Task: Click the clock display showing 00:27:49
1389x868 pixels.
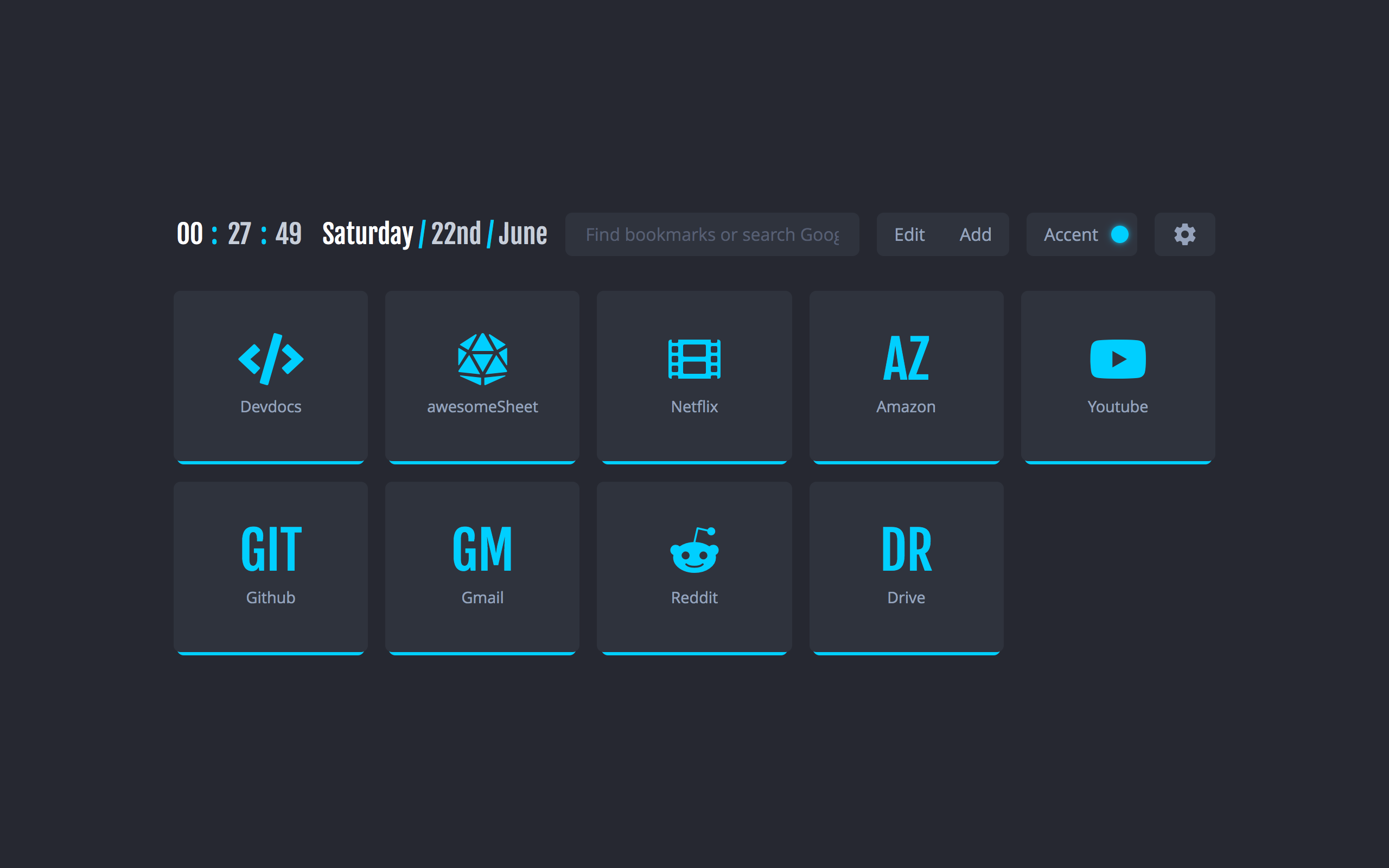Action: point(238,233)
